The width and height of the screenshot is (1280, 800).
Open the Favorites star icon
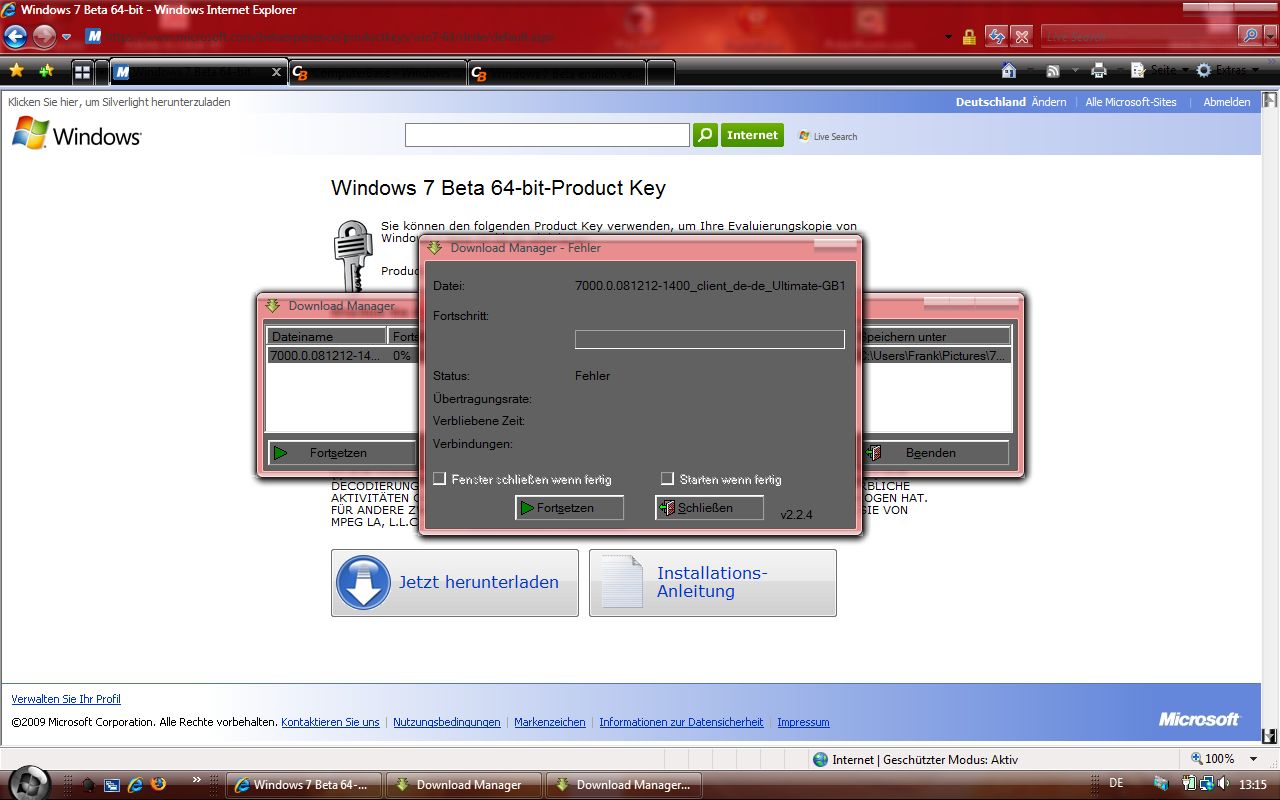16,71
